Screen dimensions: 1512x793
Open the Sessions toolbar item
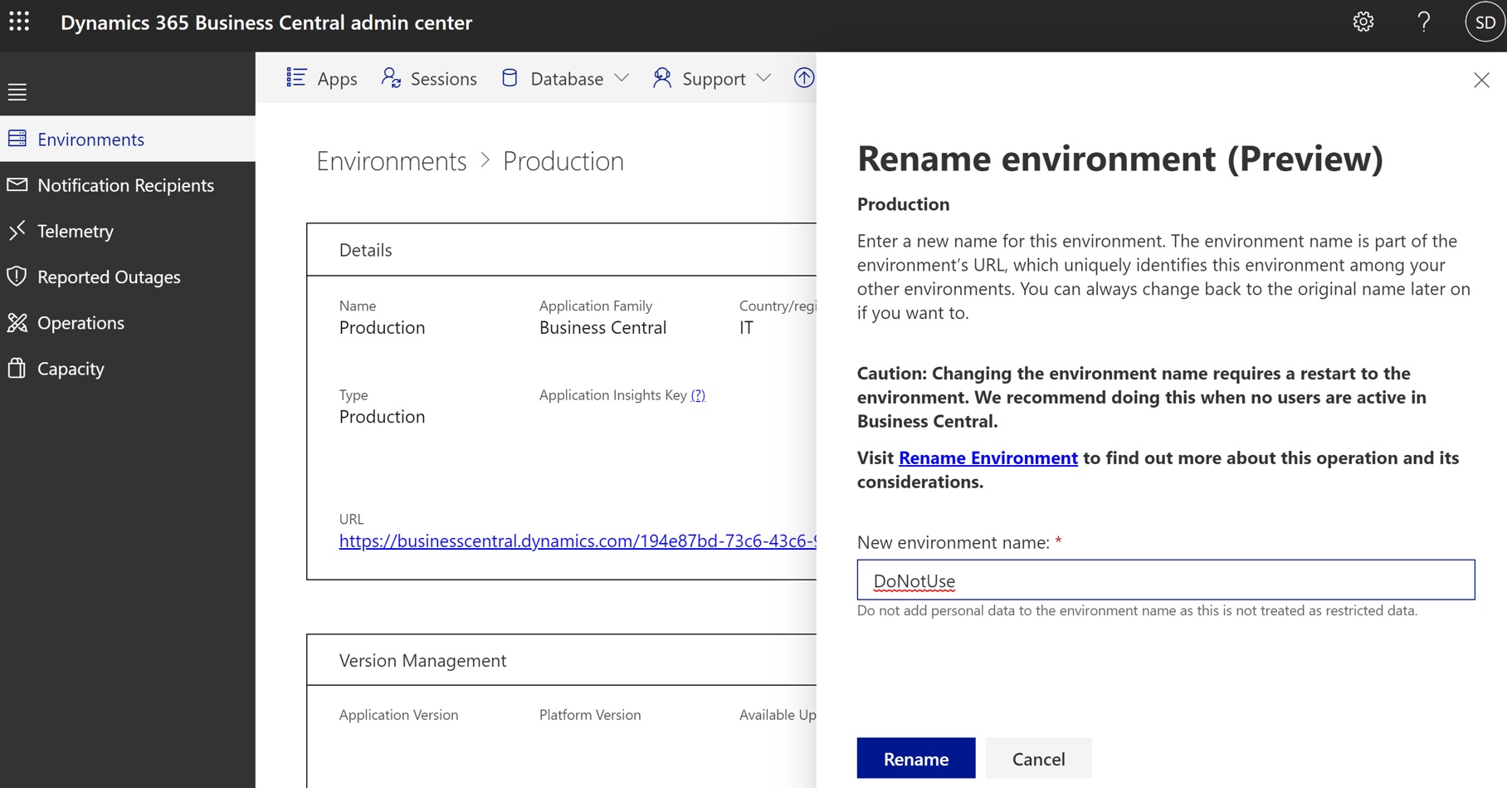click(x=429, y=78)
